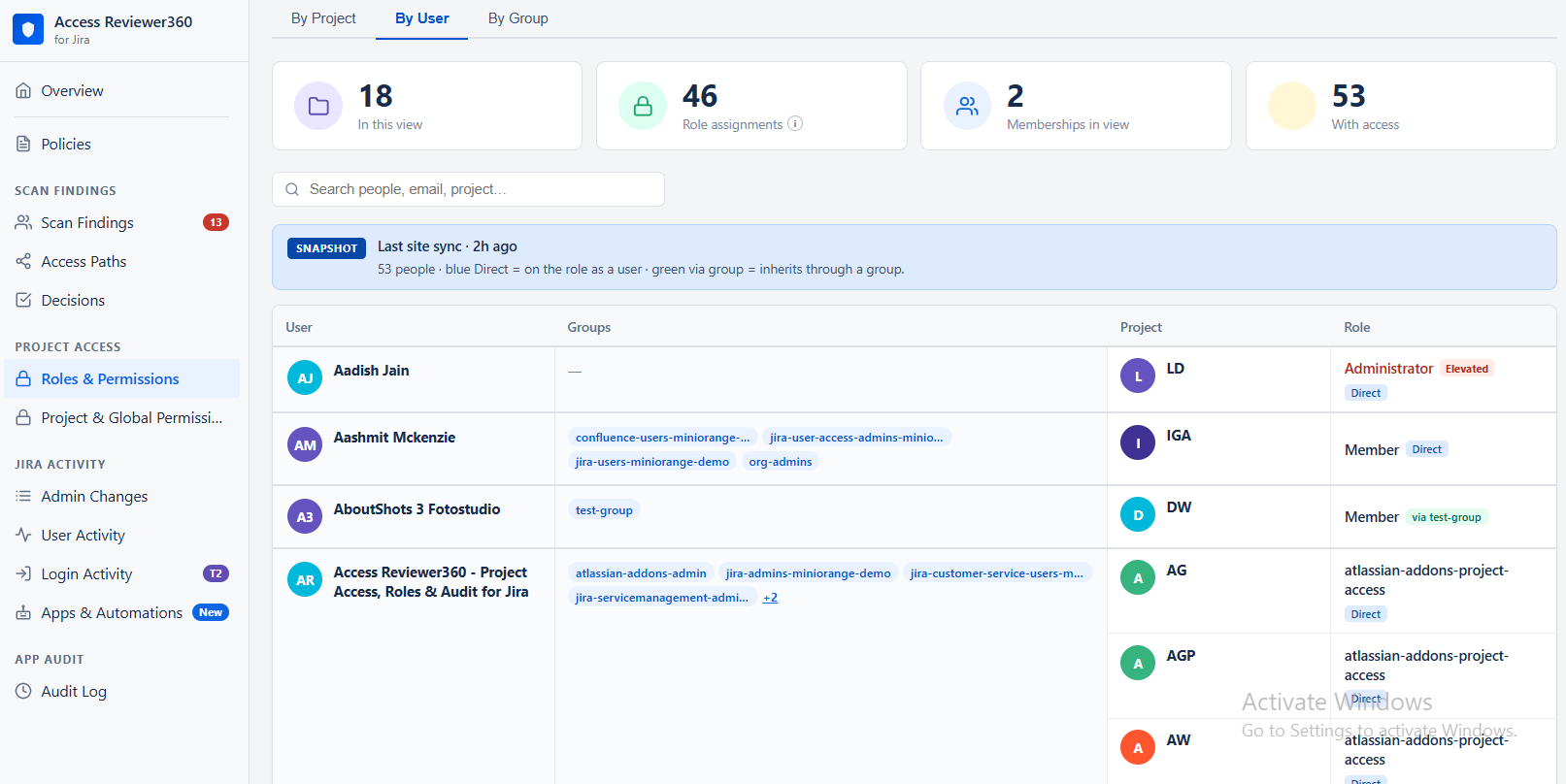Click the Administrator role text
This screenshot has width=1566, height=784.
(1388, 369)
